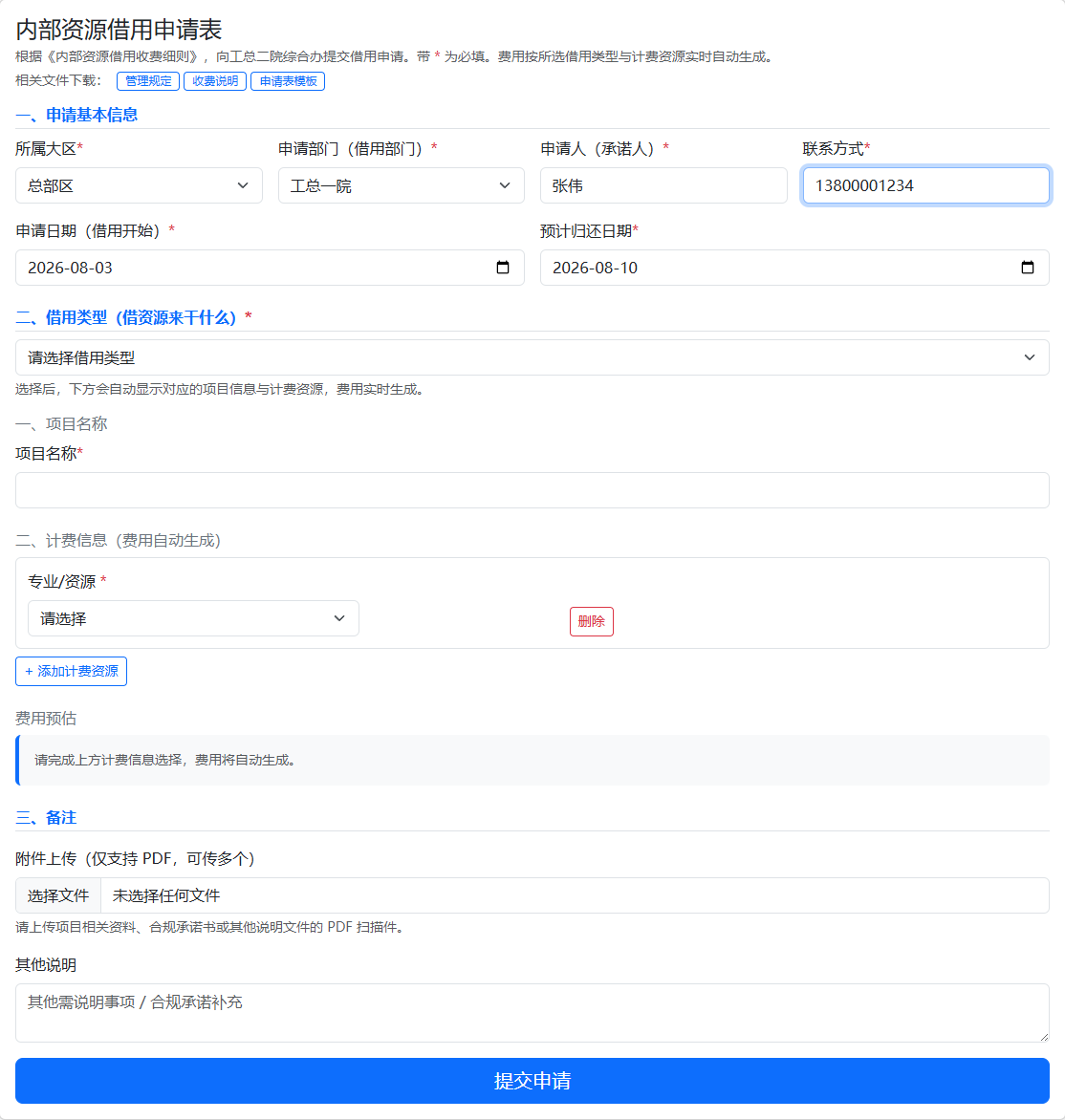
Task: Click the 相关文件下载 label
Action: (58, 80)
